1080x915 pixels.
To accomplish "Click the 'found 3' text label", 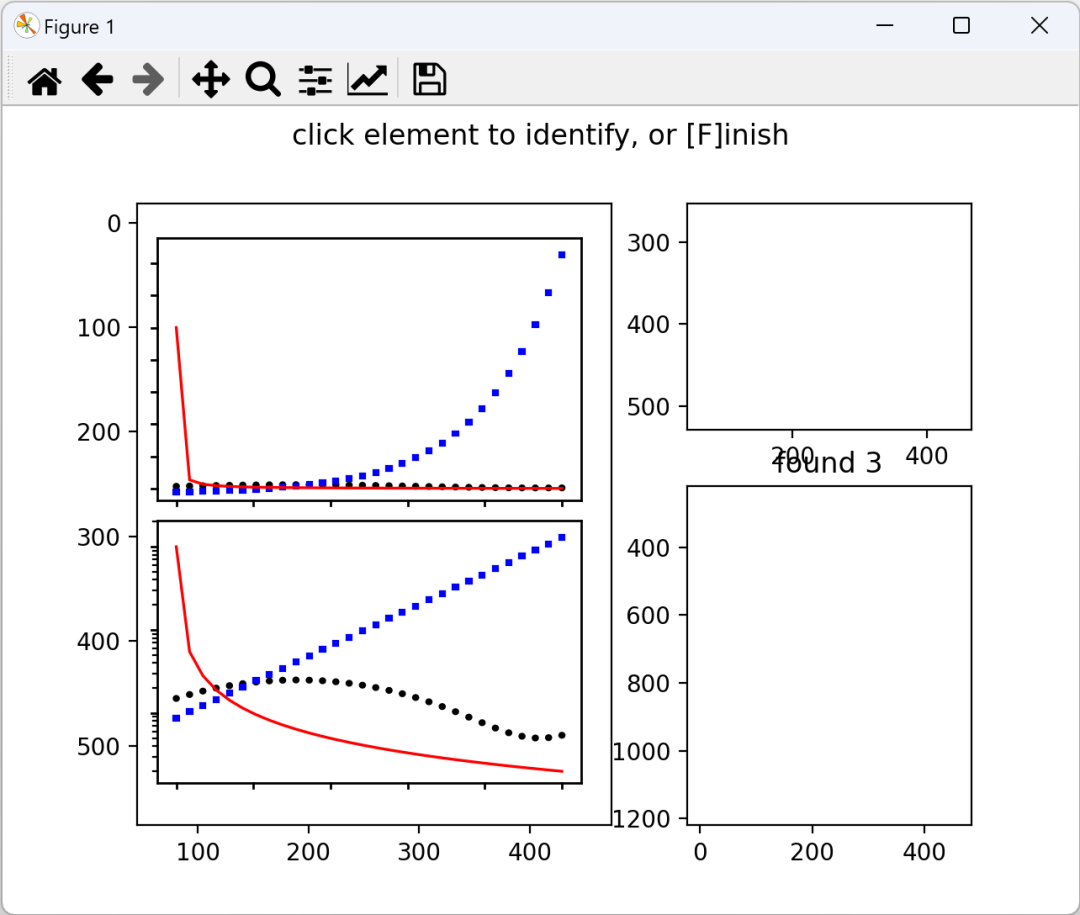I will (827, 463).
